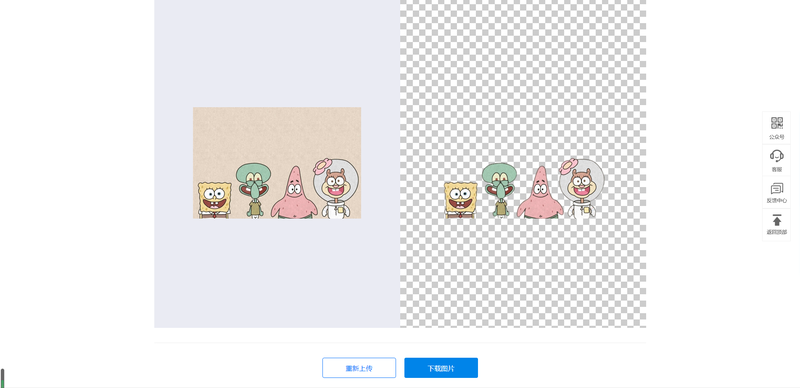This screenshot has width=800, height=388.
Task: Click the 重新上传 re-upload button
Action: pos(359,368)
